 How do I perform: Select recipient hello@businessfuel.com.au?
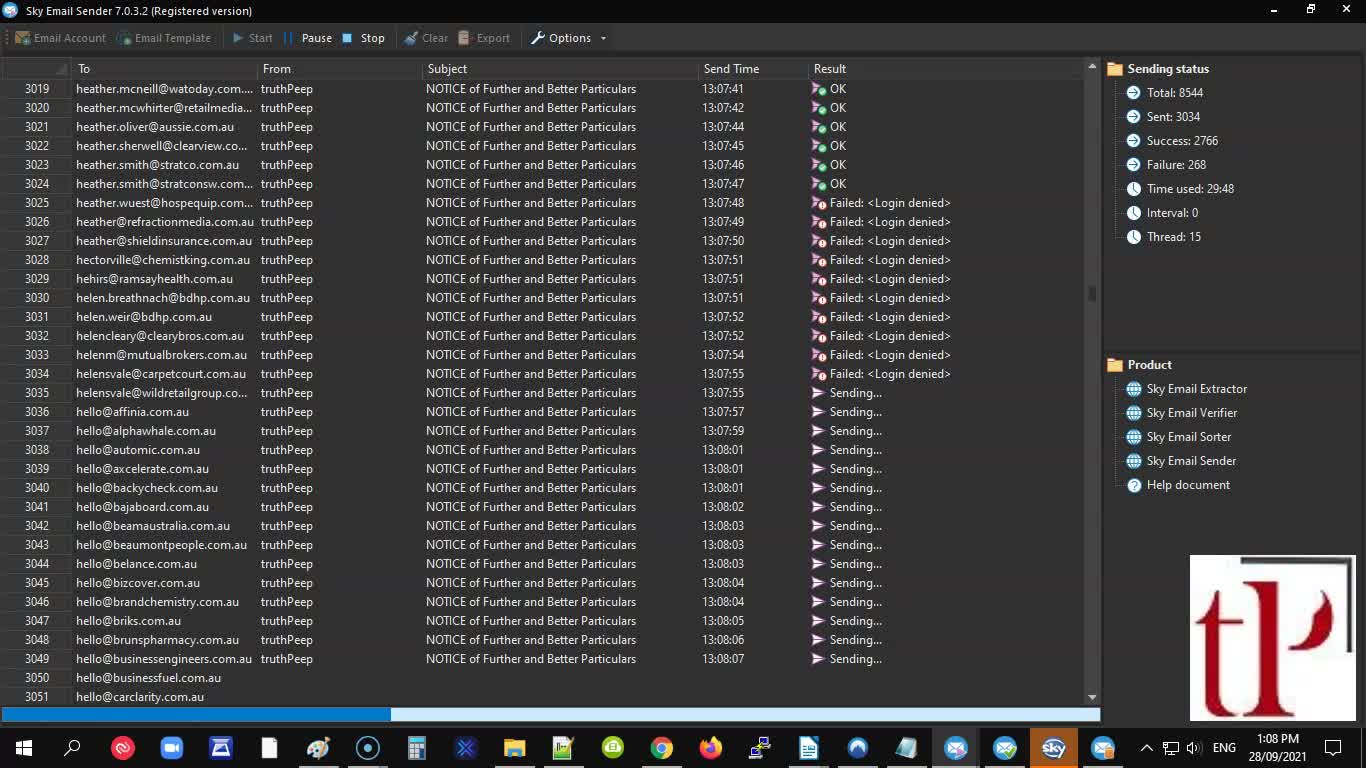[148, 678]
